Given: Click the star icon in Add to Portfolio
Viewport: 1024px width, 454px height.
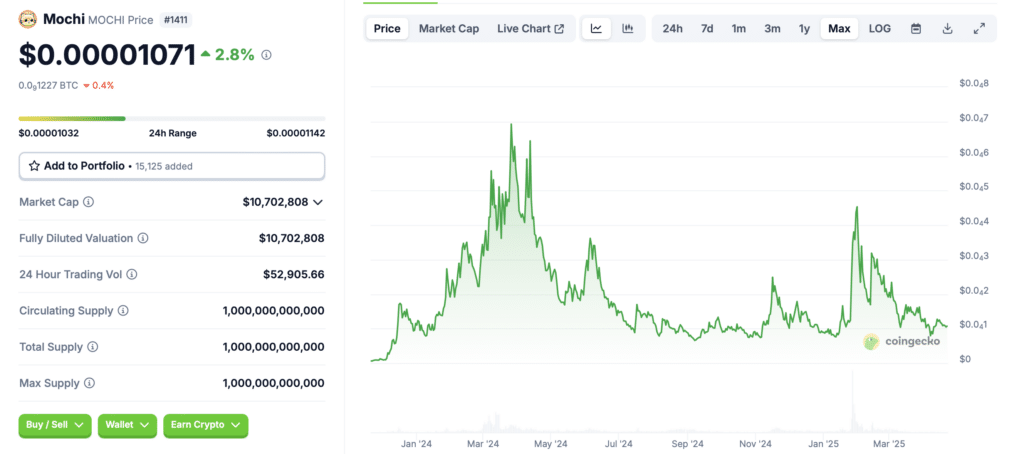Looking at the screenshot, I should [35, 166].
